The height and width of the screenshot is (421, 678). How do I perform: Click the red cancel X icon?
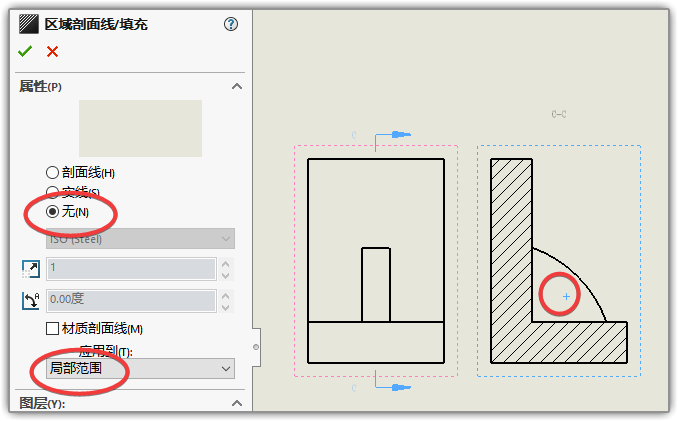52,52
